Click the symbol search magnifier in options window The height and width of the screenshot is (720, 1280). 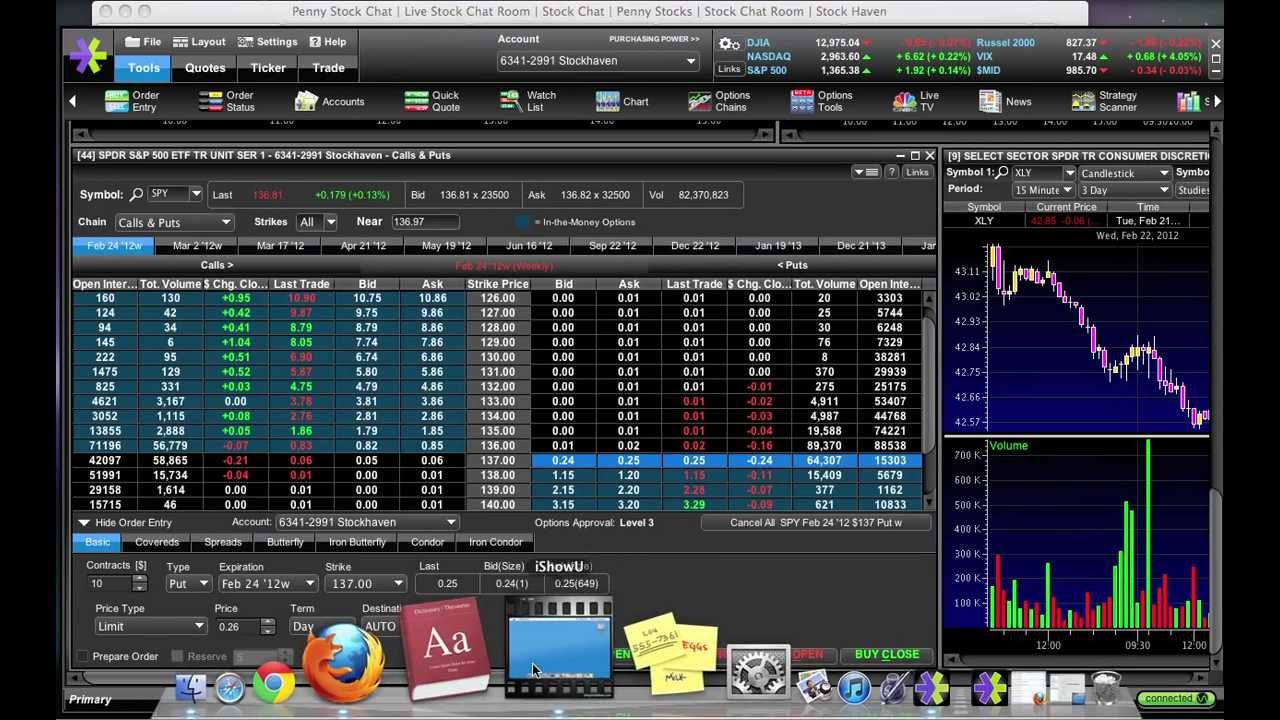click(137, 194)
